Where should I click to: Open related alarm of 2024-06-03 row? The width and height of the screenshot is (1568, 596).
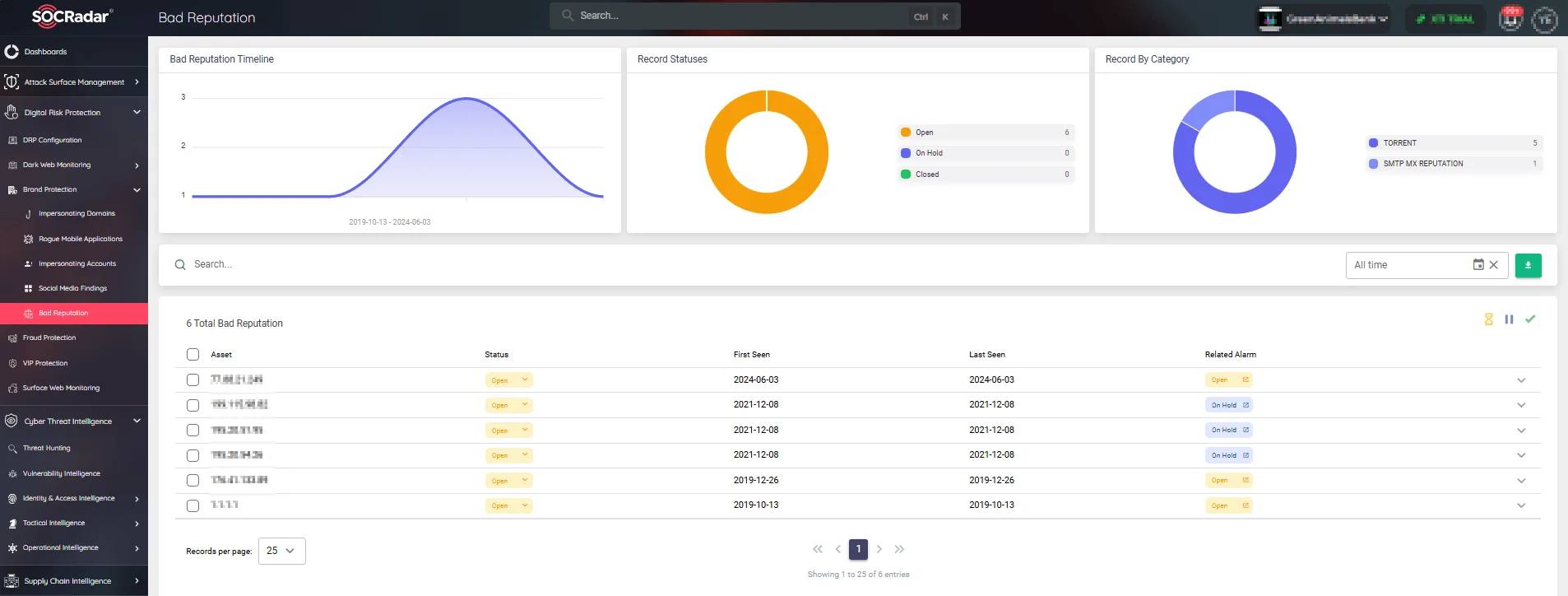point(1229,380)
